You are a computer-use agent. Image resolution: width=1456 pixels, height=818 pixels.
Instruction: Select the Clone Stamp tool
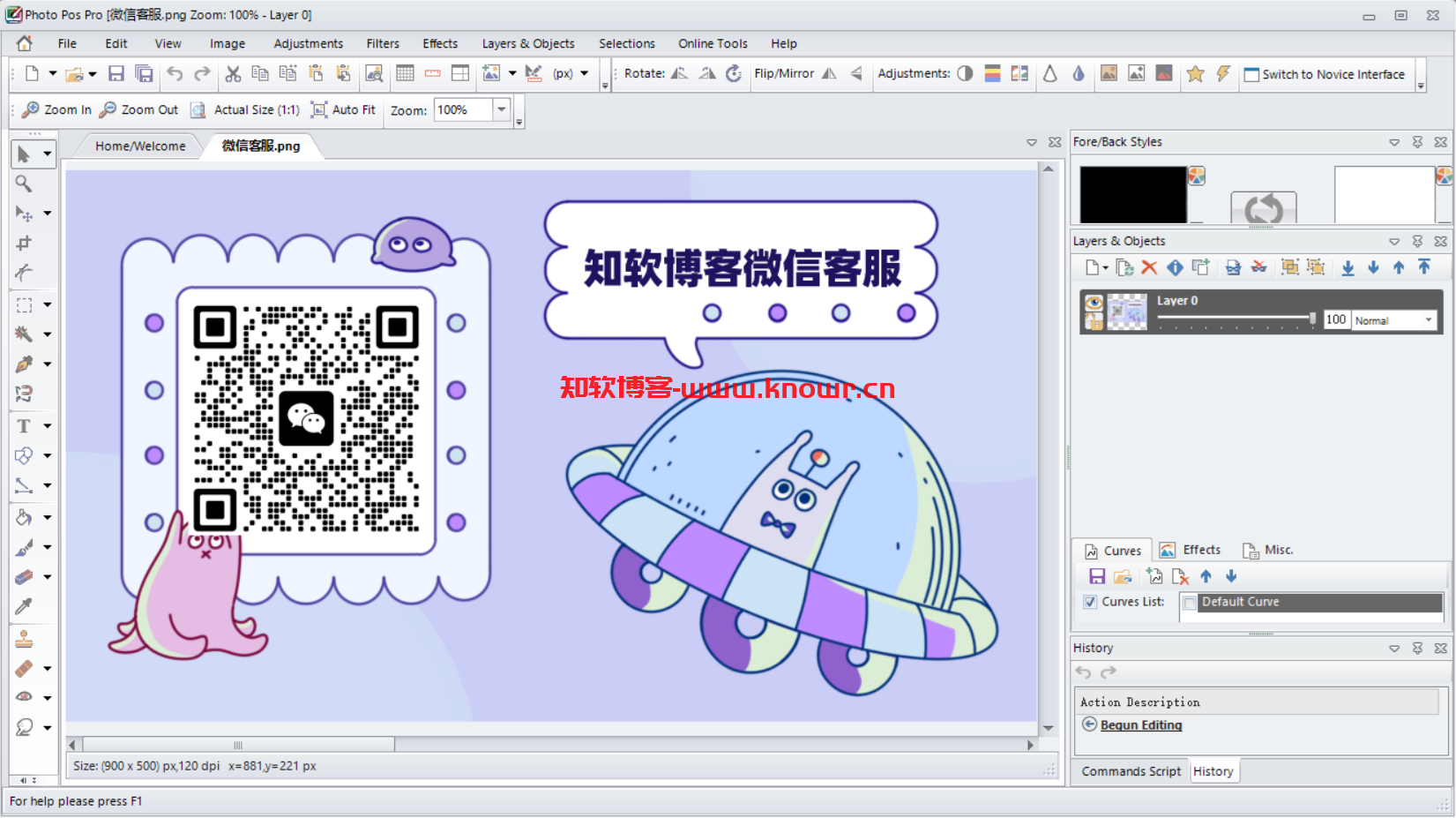24,638
